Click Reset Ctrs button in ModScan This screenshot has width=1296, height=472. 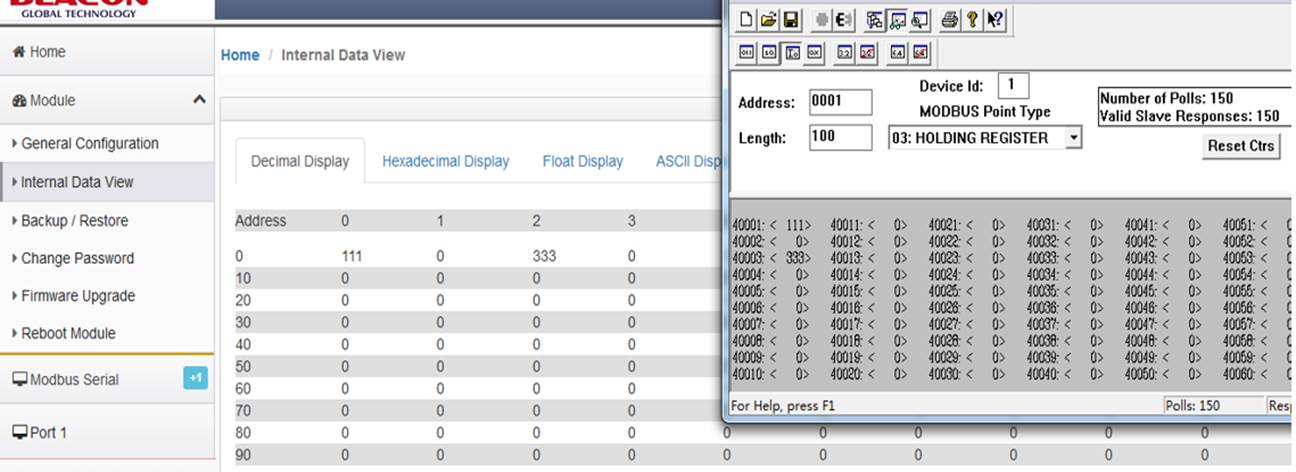[x=1240, y=145]
